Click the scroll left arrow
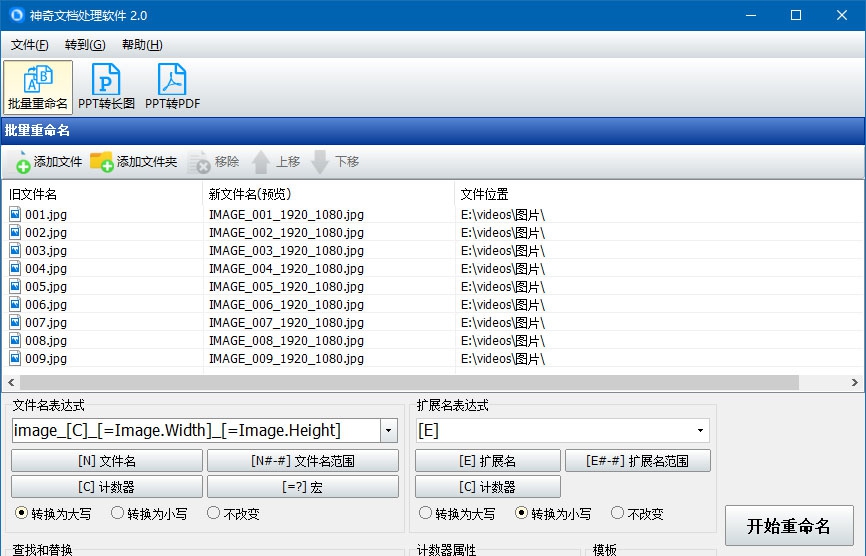The image size is (866, 556). (x=11, y=382)
